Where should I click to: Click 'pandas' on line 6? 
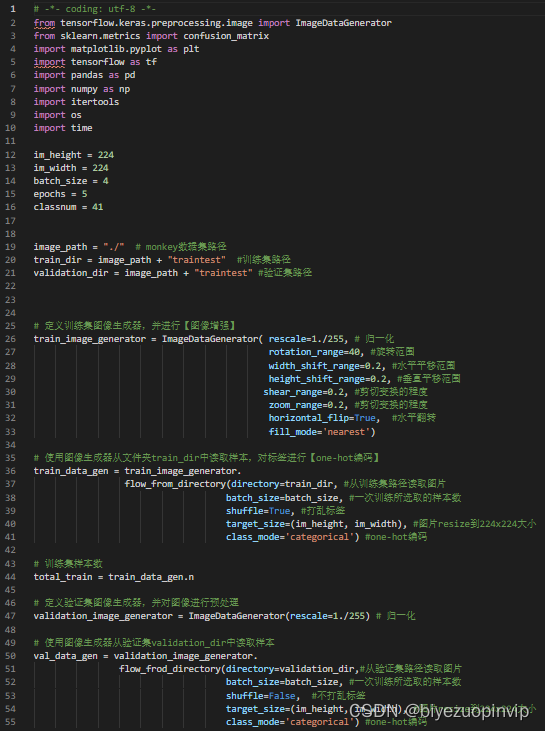(x=87, y=75)
